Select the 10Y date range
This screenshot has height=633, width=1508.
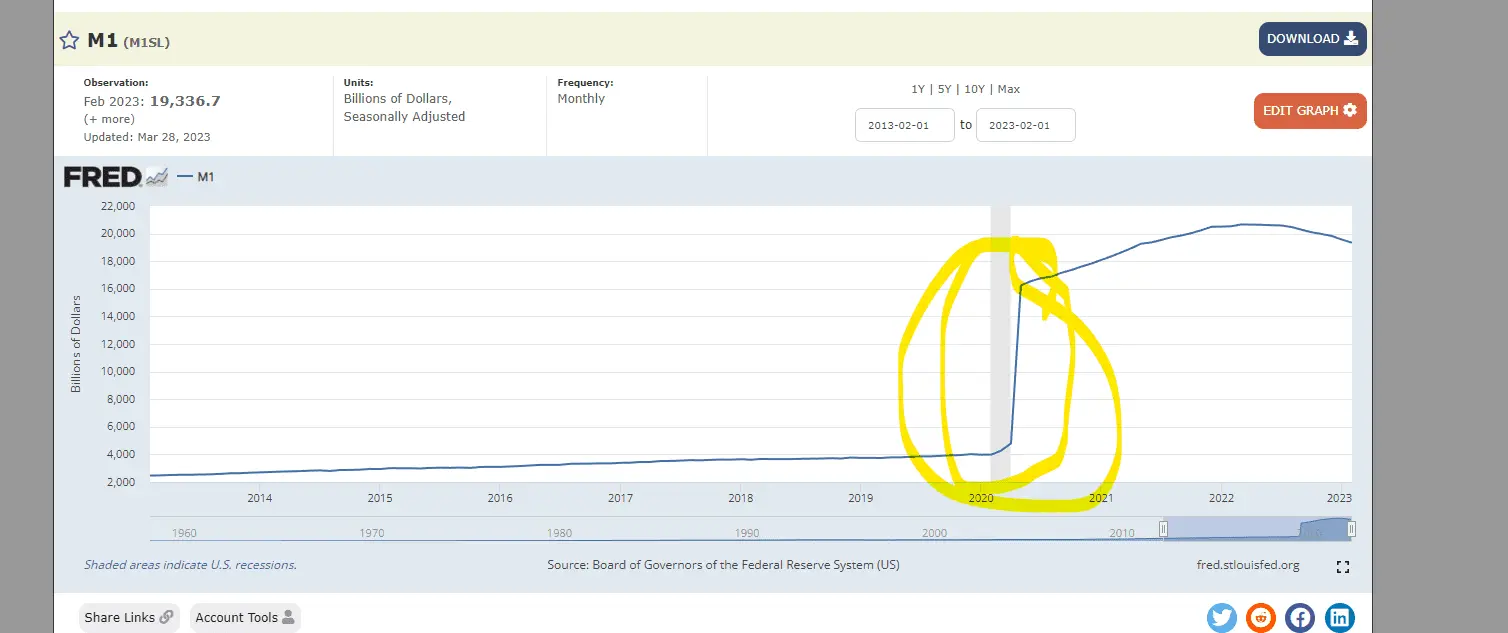974,89
